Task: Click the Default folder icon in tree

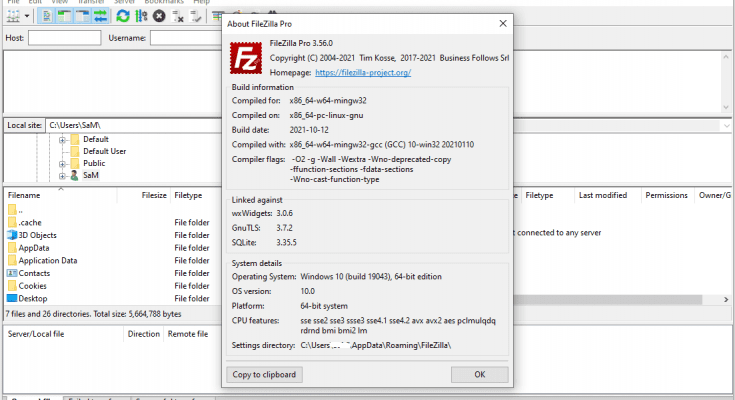Action: 75,139
